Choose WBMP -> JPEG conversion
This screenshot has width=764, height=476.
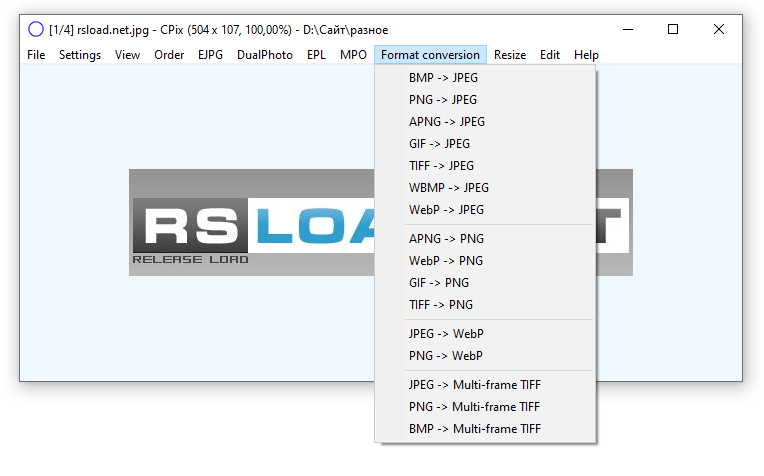coord(485,188)
